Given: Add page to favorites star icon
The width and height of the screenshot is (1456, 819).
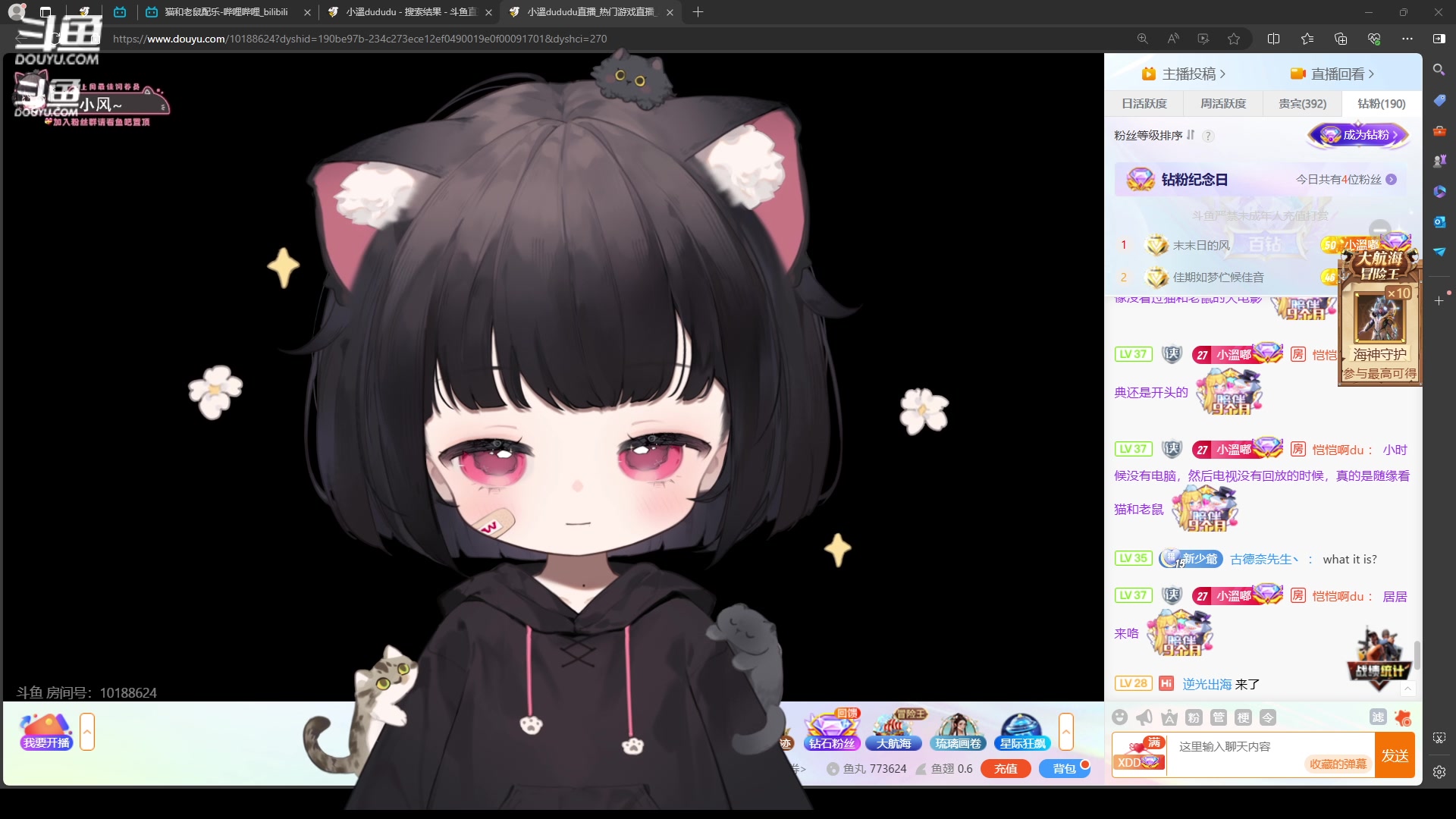Looking at the screenshot, I should [1234, 39].
